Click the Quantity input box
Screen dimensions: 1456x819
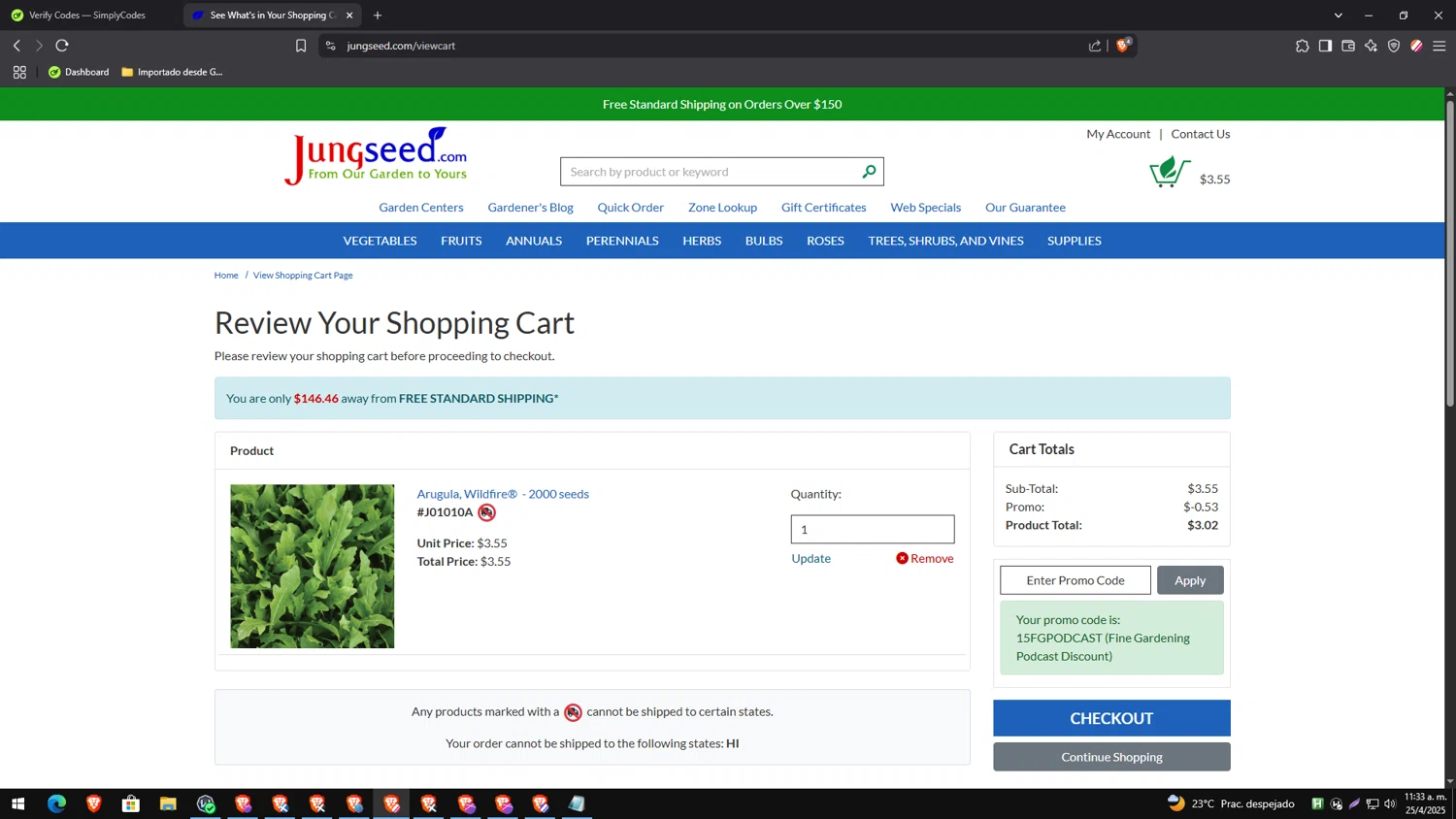[x=873, y=529]
